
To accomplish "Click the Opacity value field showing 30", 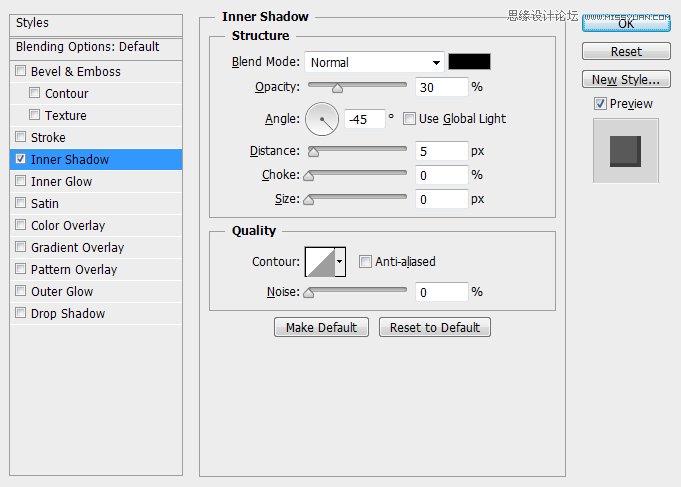I will [442, 87].
